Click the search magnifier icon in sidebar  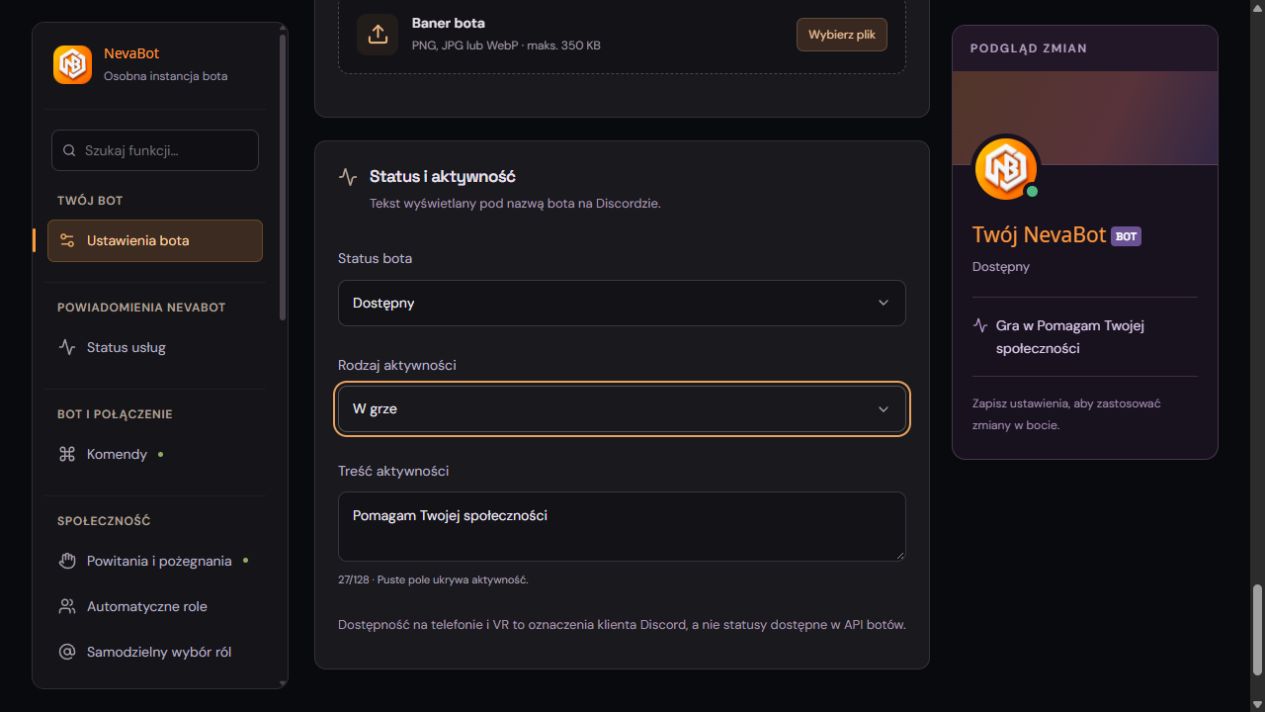coord(69,151)
